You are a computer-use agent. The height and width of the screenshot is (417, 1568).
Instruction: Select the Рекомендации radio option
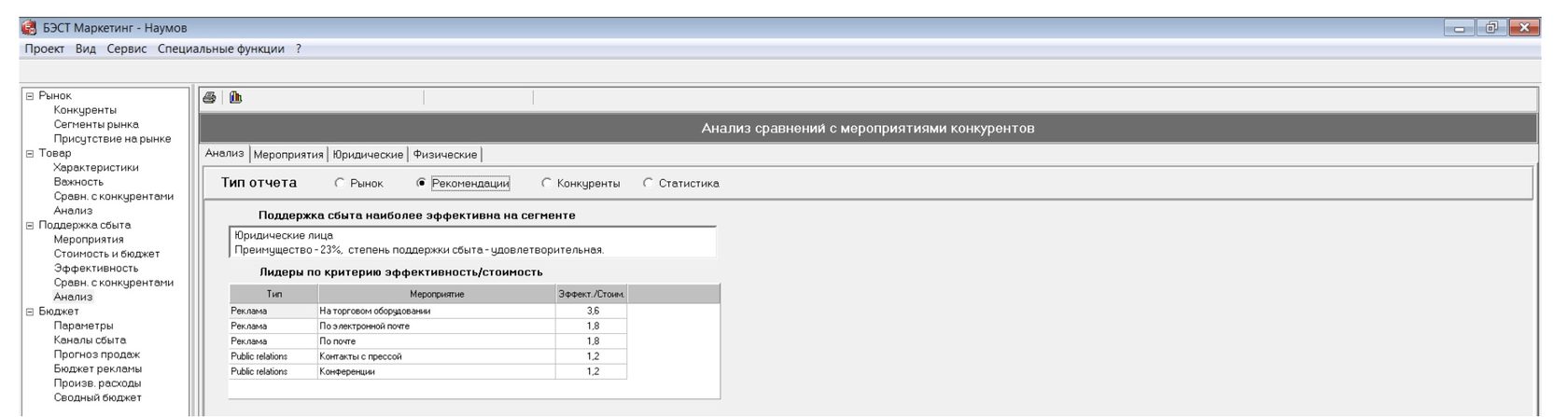click(x=421, y=184)
